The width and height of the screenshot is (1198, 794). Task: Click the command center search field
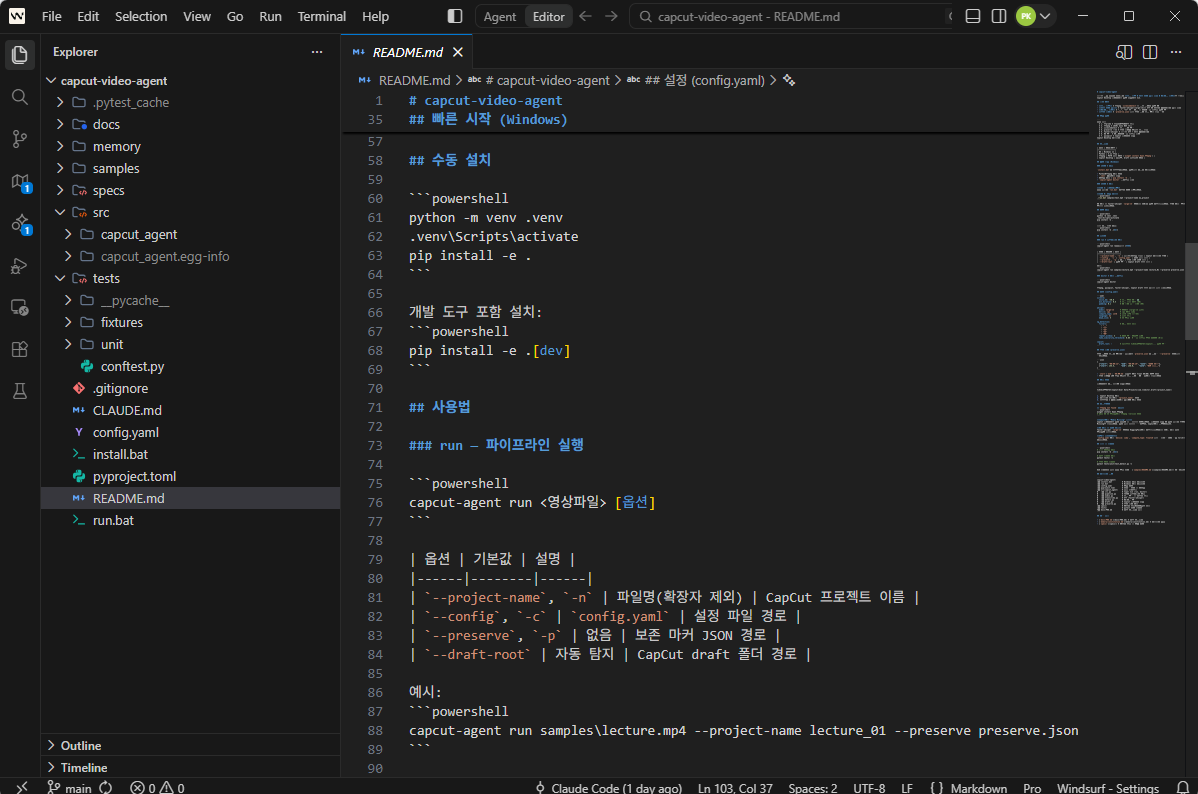pyautogui.click(x=791, y=16)
